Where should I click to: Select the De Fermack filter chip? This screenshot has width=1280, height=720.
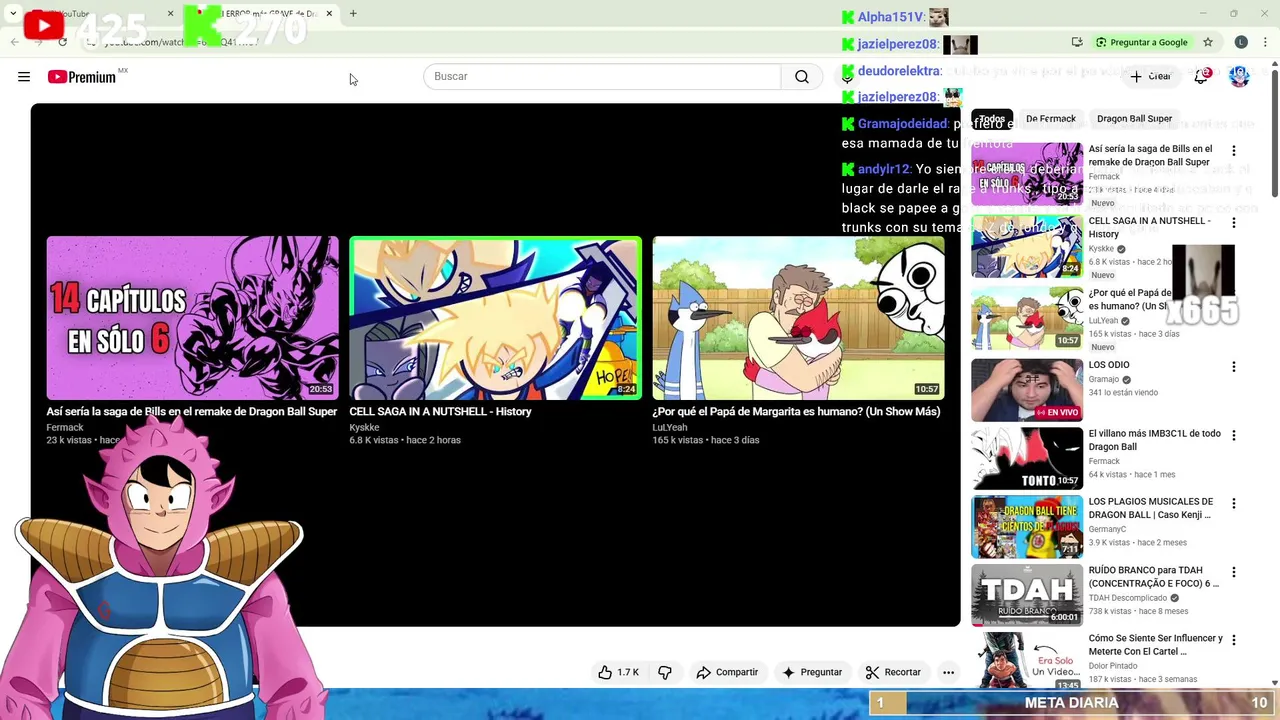point(1051,118)
